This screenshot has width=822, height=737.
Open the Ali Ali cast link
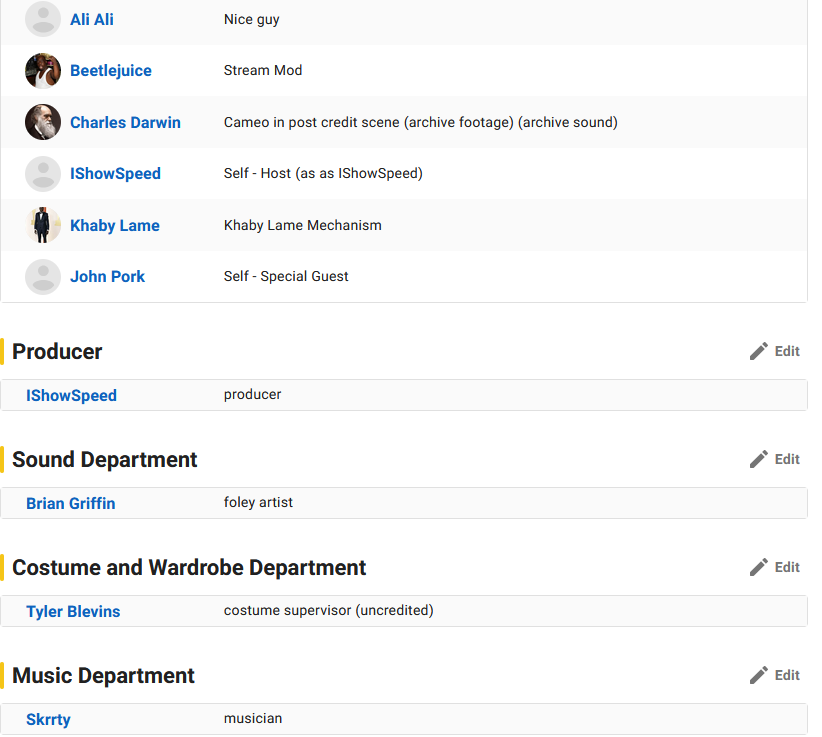tap(91, 20)
